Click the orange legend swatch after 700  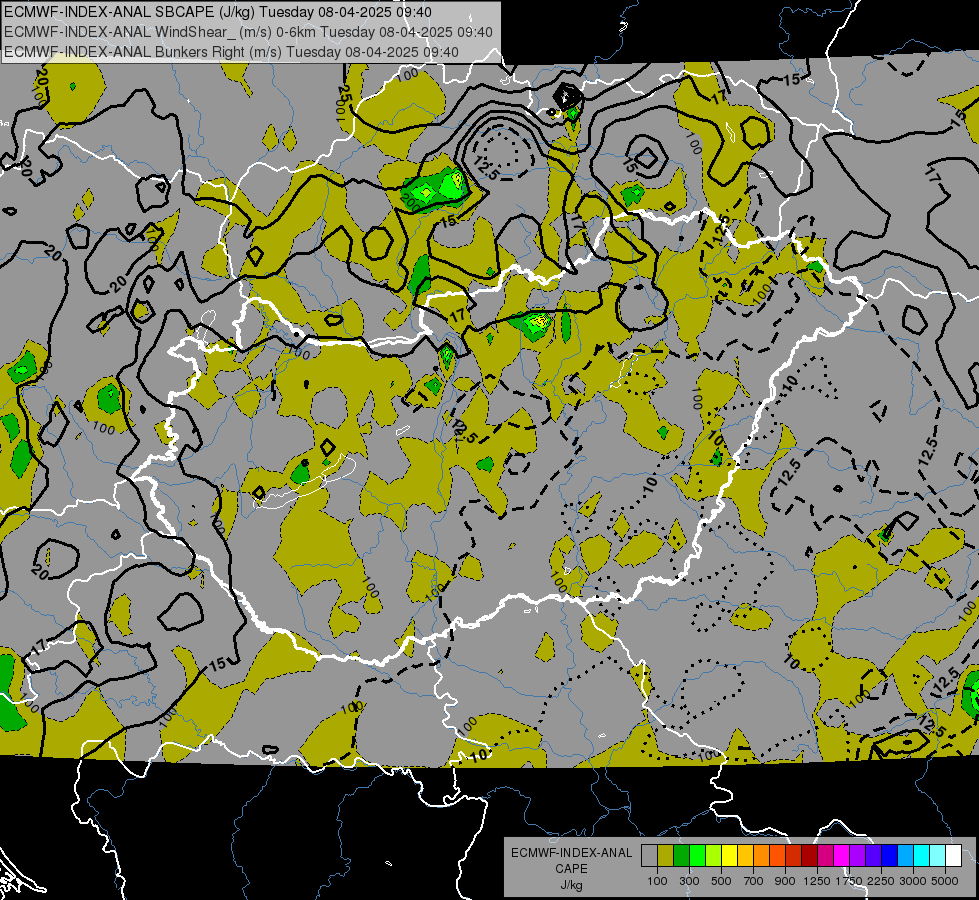(x=761, y=855)
